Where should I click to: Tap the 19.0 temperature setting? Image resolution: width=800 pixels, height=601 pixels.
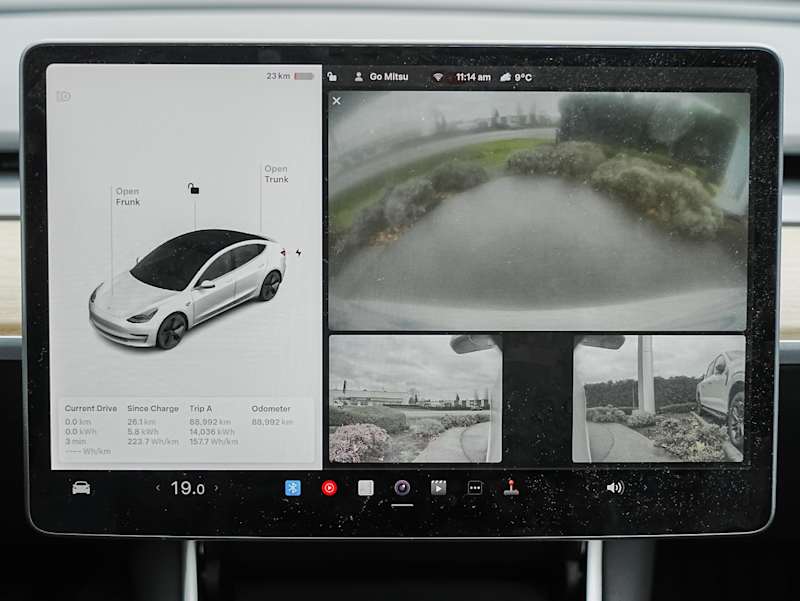point(187,488)
